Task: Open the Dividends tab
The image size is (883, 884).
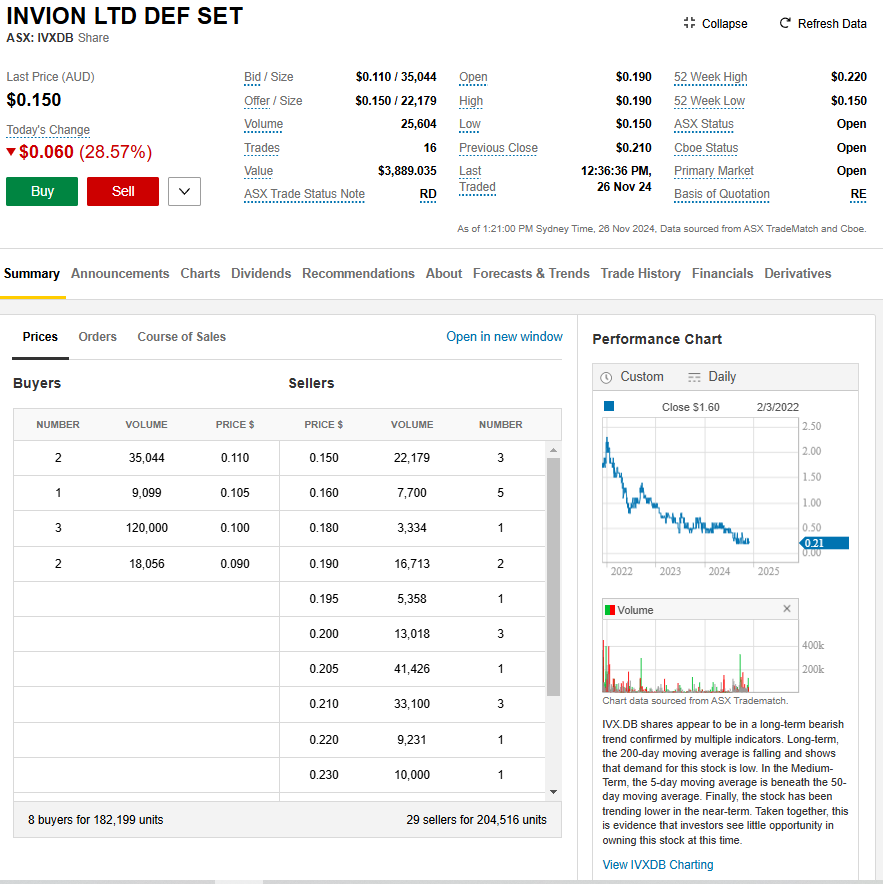Action: pos(261,273)
